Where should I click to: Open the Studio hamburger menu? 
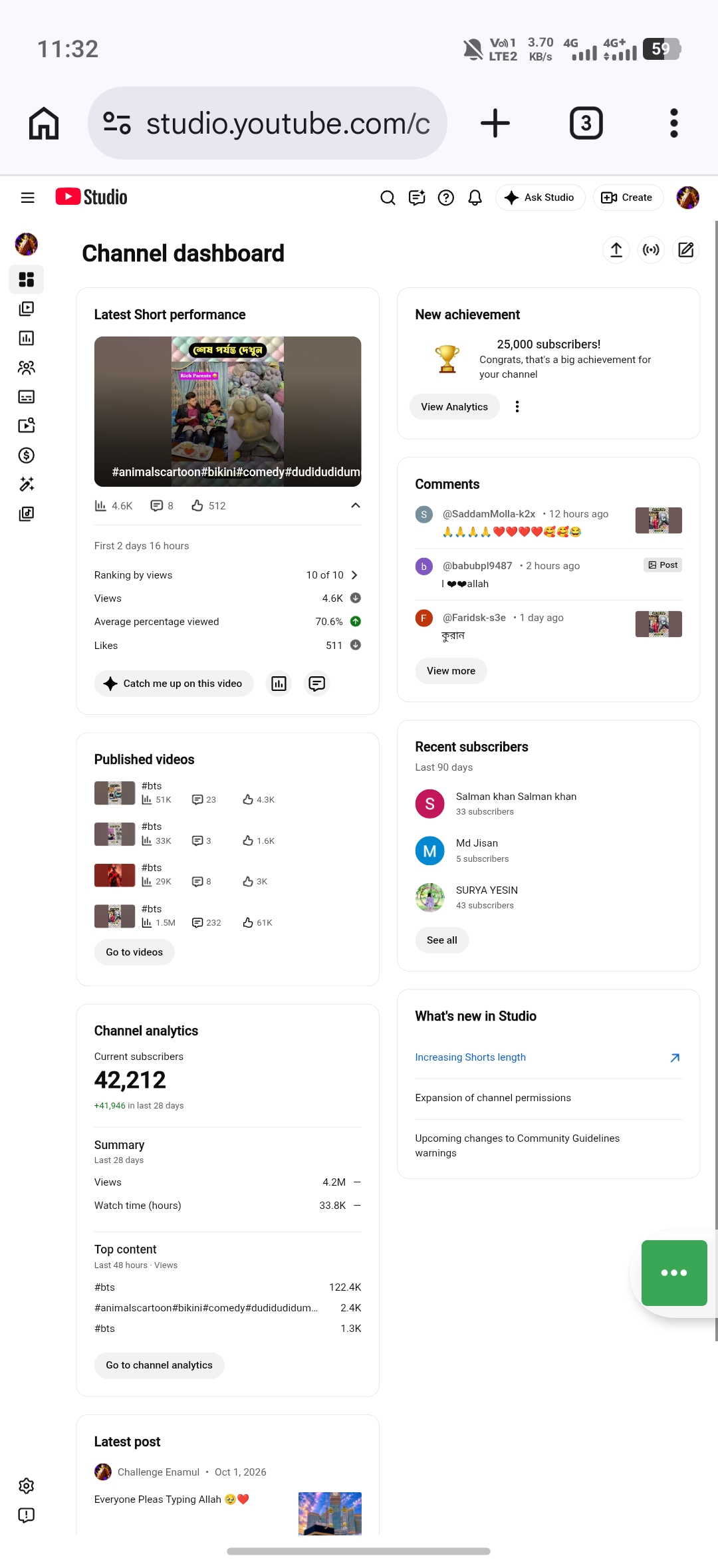[27, 197]
